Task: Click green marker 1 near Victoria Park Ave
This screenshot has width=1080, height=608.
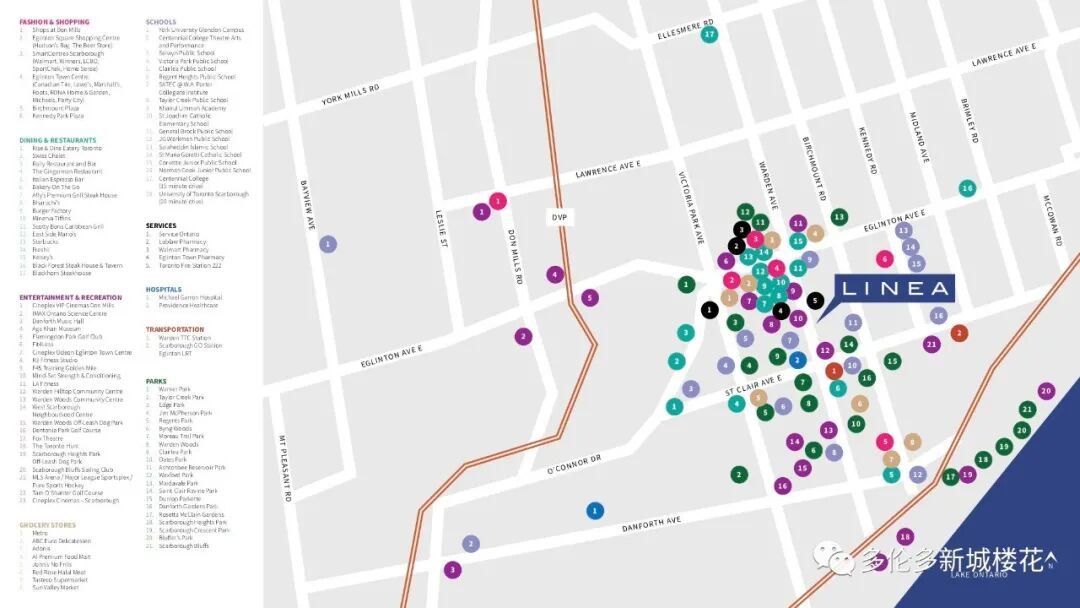Action: [x=686, y=284]
